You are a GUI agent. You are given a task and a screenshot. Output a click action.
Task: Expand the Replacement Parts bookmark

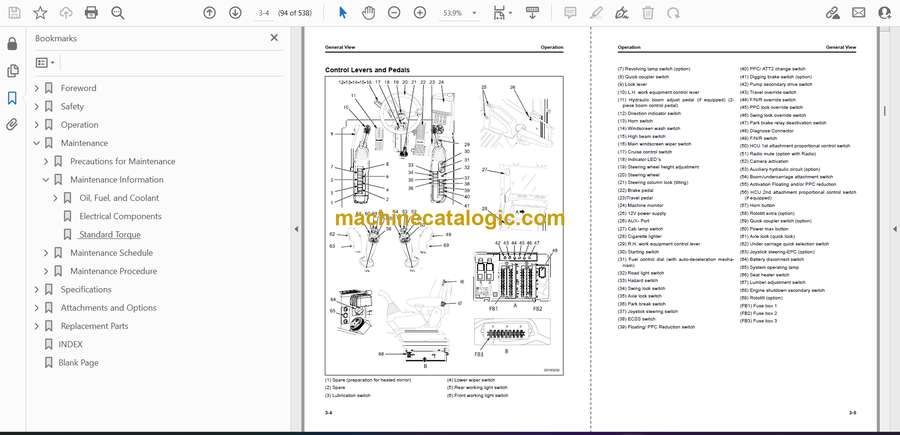pyautogui.click(x=37, y=327)
